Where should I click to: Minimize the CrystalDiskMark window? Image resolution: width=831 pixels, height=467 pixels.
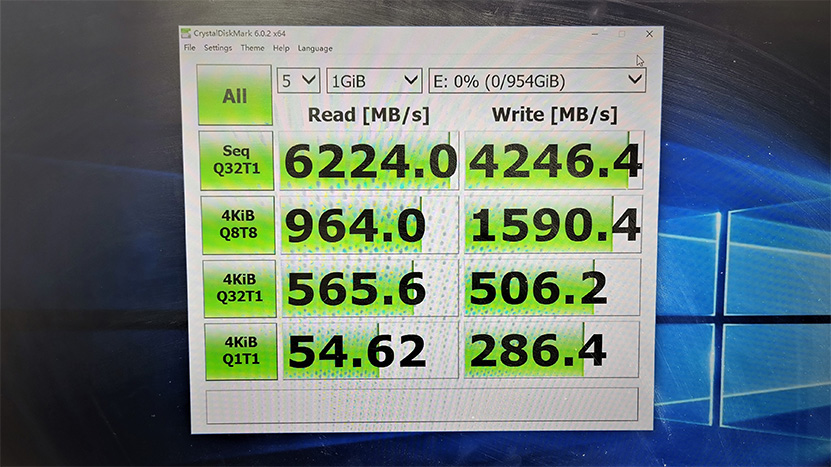[595, 34]
